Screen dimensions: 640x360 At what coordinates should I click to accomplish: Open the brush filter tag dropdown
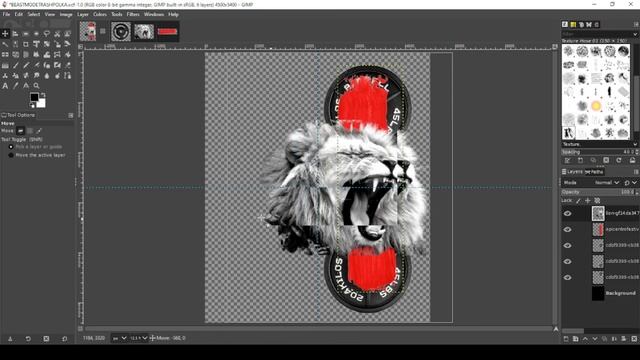[x=635, y=34]
